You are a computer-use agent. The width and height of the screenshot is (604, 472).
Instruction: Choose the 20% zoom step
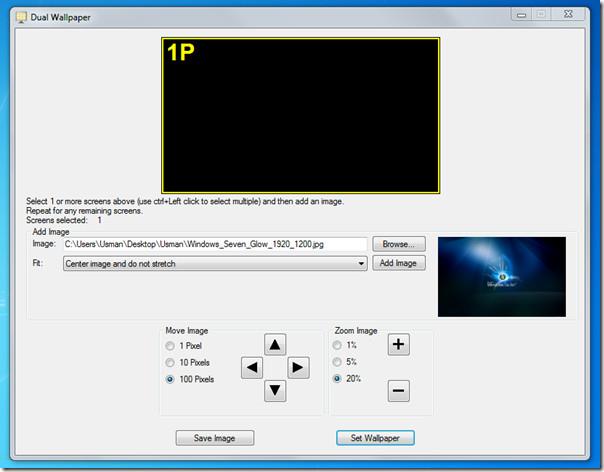coord(339,379)
